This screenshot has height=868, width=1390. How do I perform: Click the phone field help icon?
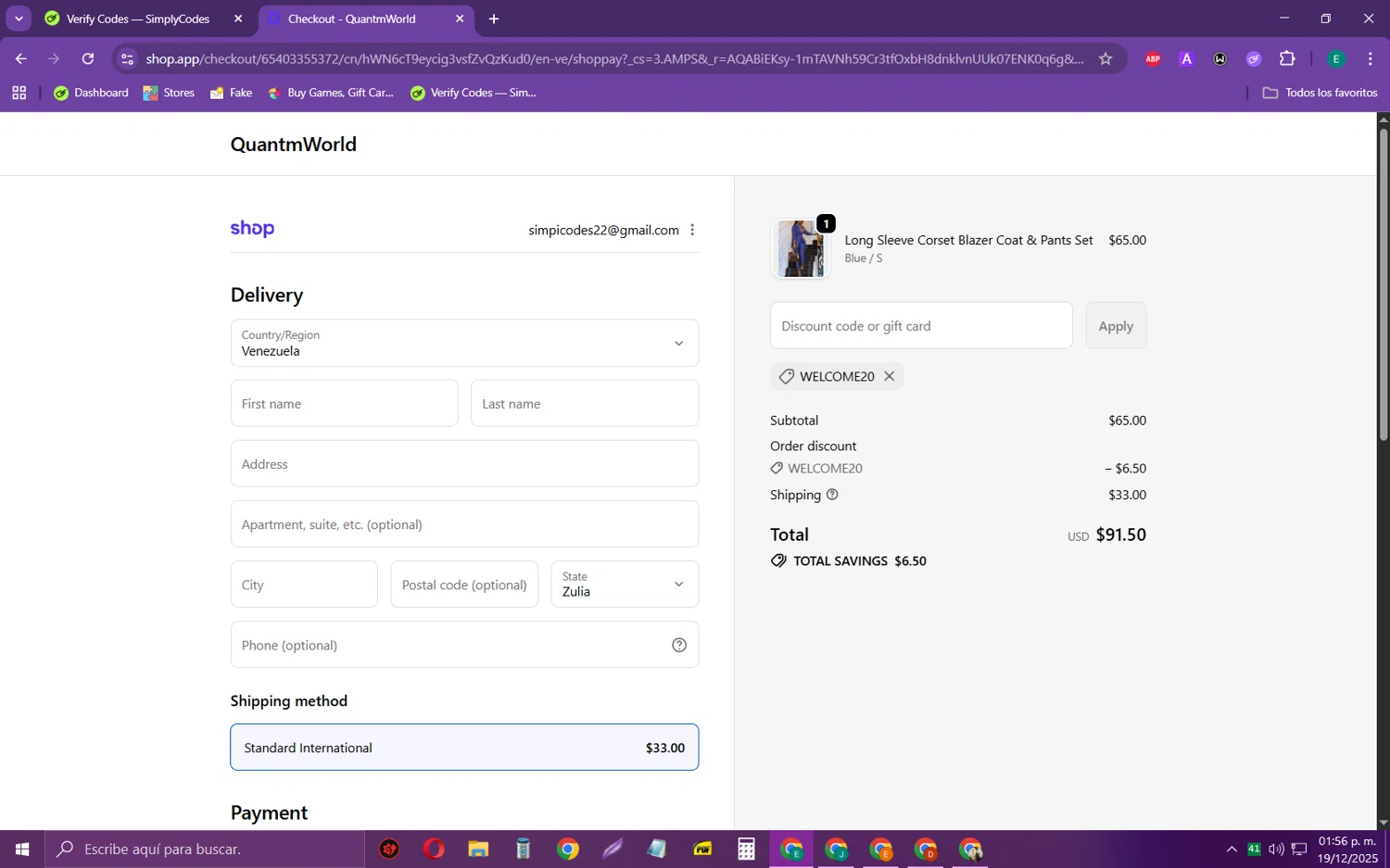679,645
